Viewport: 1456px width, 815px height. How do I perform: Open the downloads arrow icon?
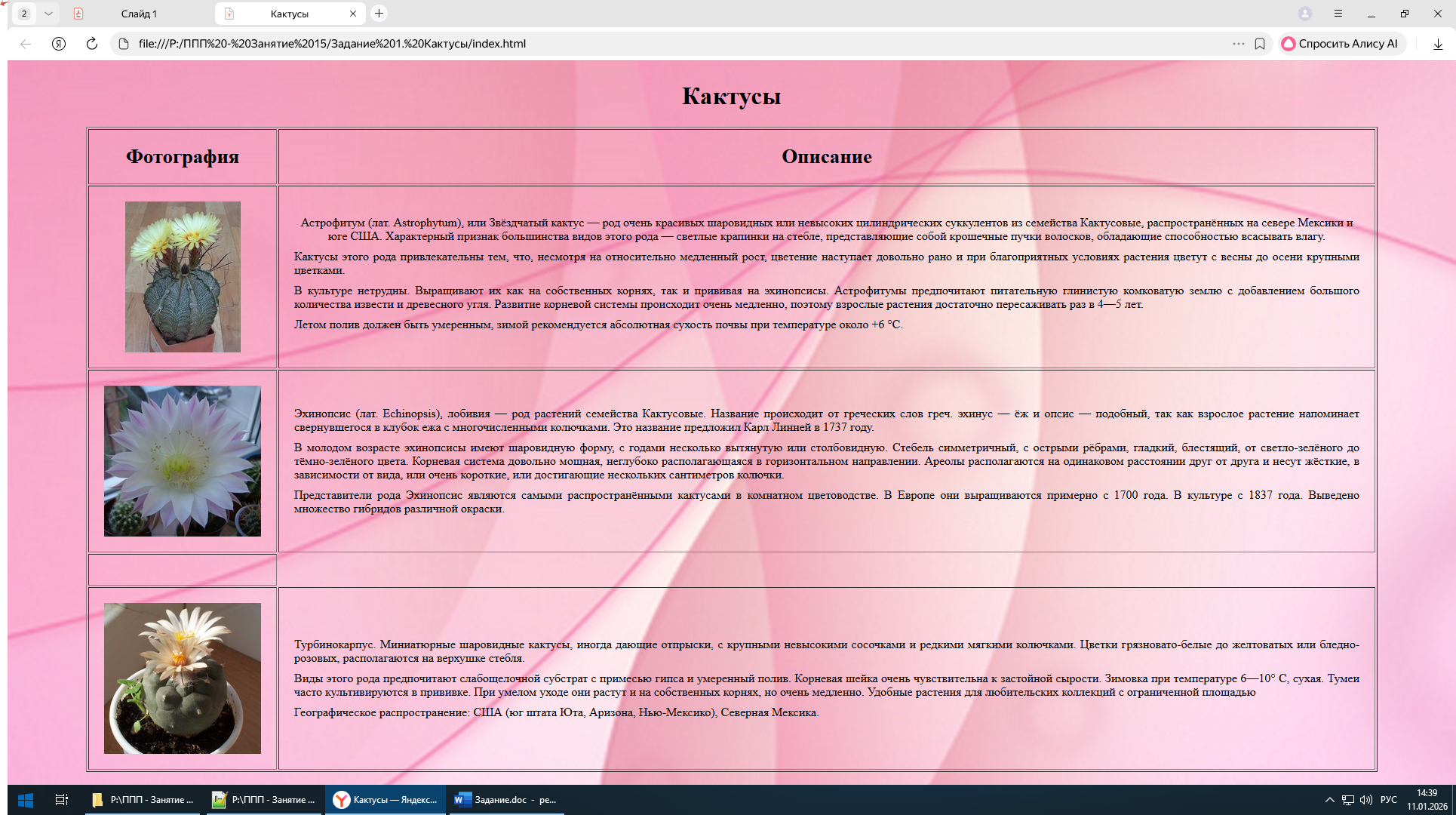click(x=1438, y=44)
